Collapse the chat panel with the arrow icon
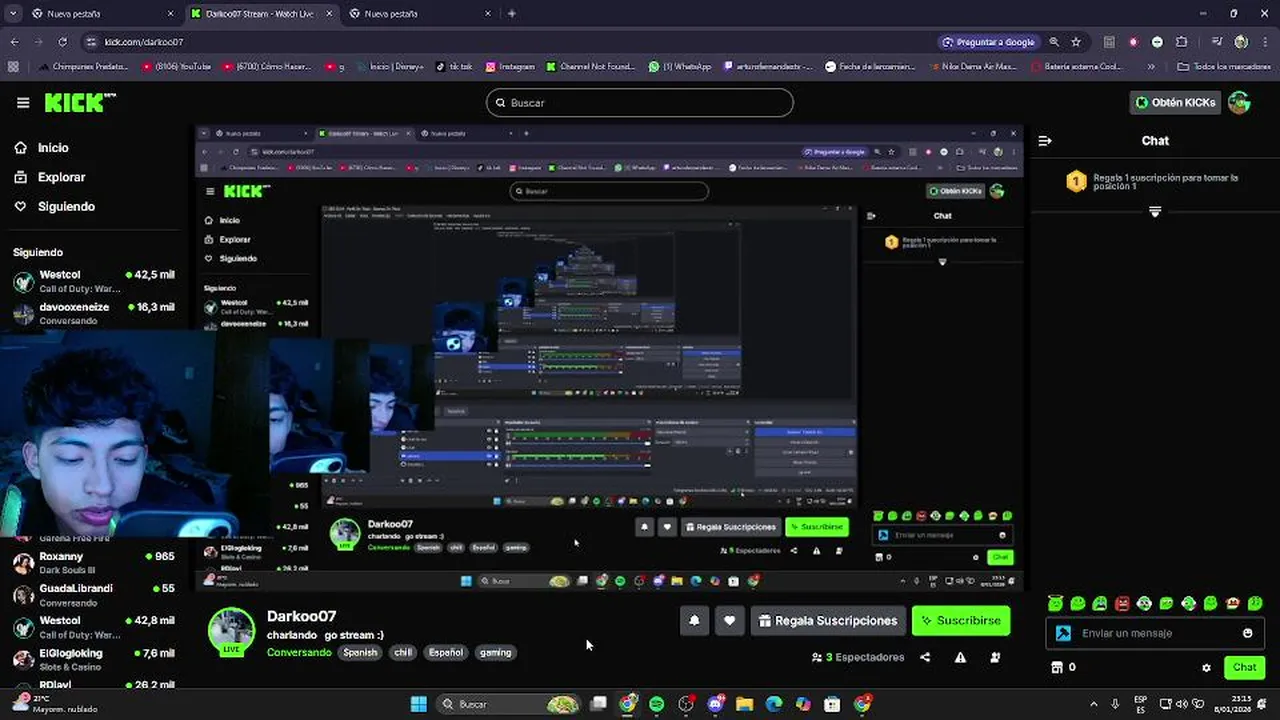 point(1045,141)
